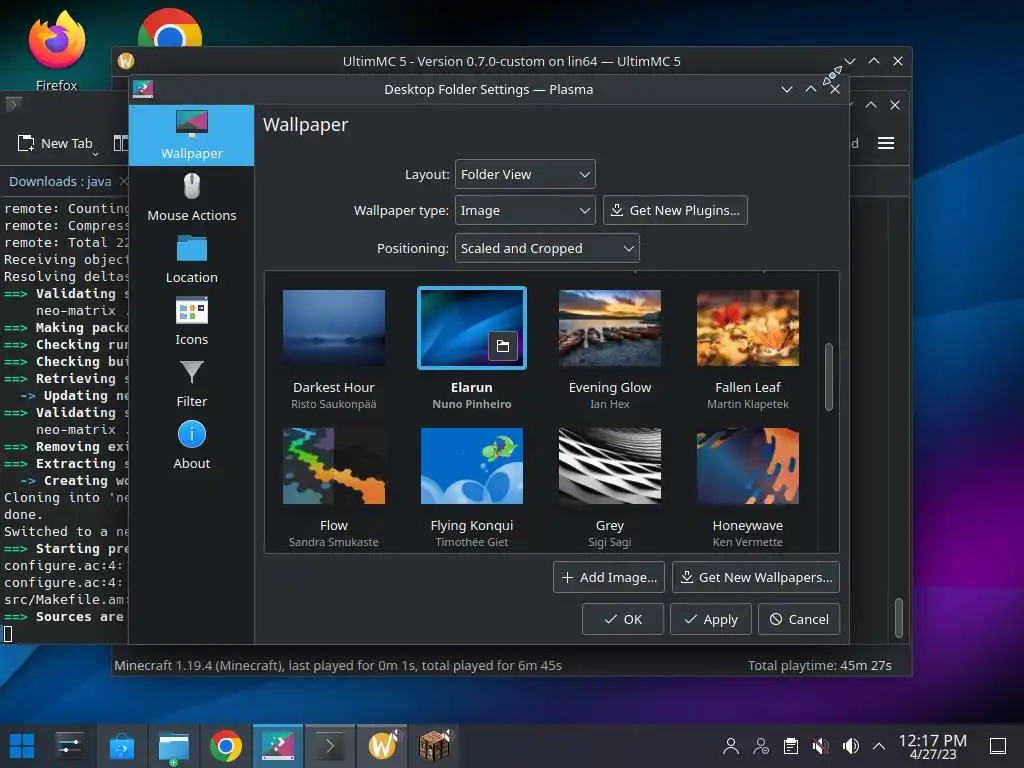The image size is (1024, 768).
Task: Switch to the Konsole terminal taskbar entry
Action: click(x=330, y=746)
